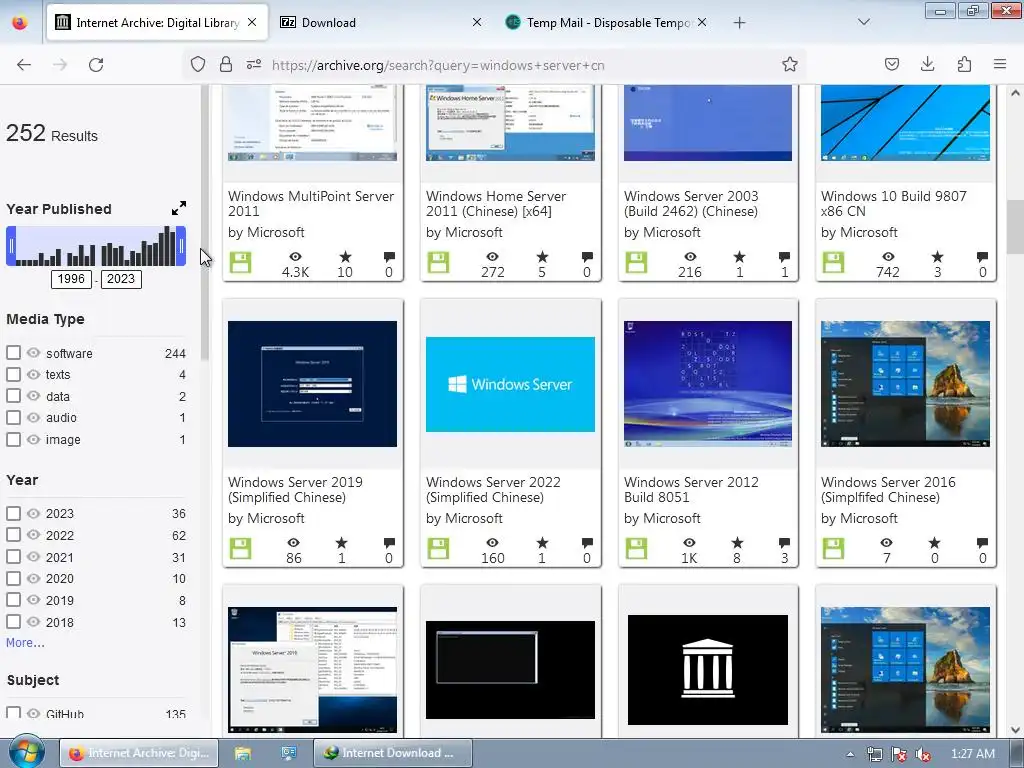Viewport: 1024px width, 768px height.
Task: Open network status tray icon
Action: click(x=874, y=754)
